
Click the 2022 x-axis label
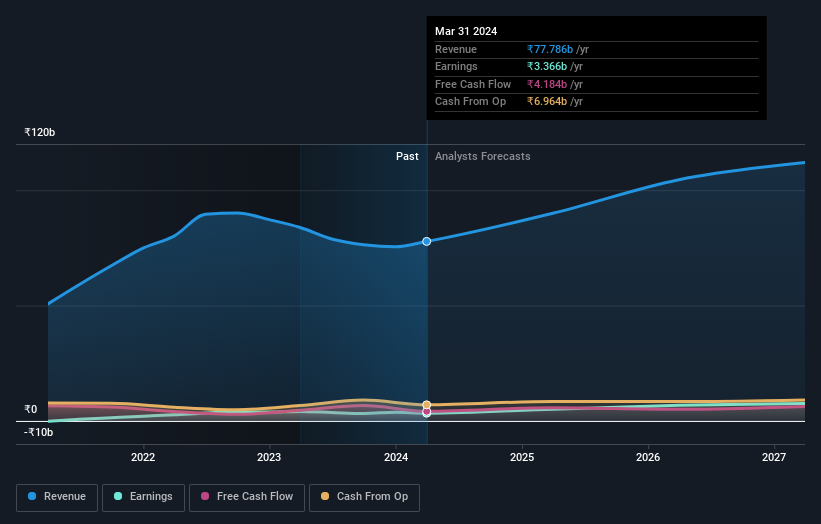pyautogui.click(x=143, y=457)
